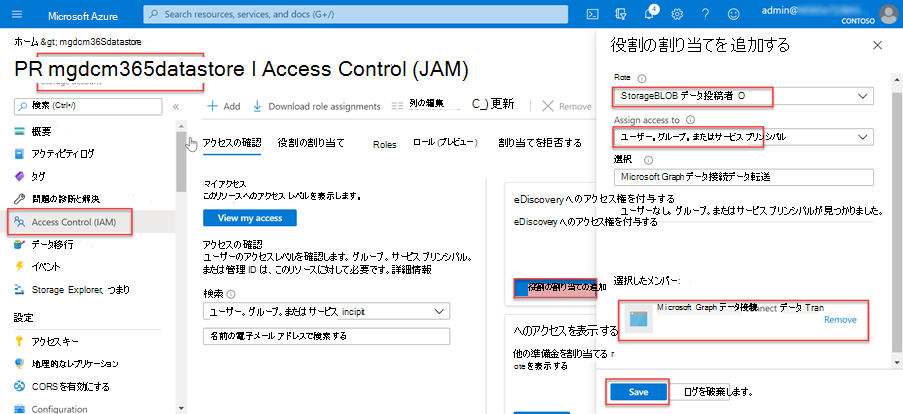Click the アクティビティ ログ icon
Screen dimensions: 903x414
tap(20, 154)
